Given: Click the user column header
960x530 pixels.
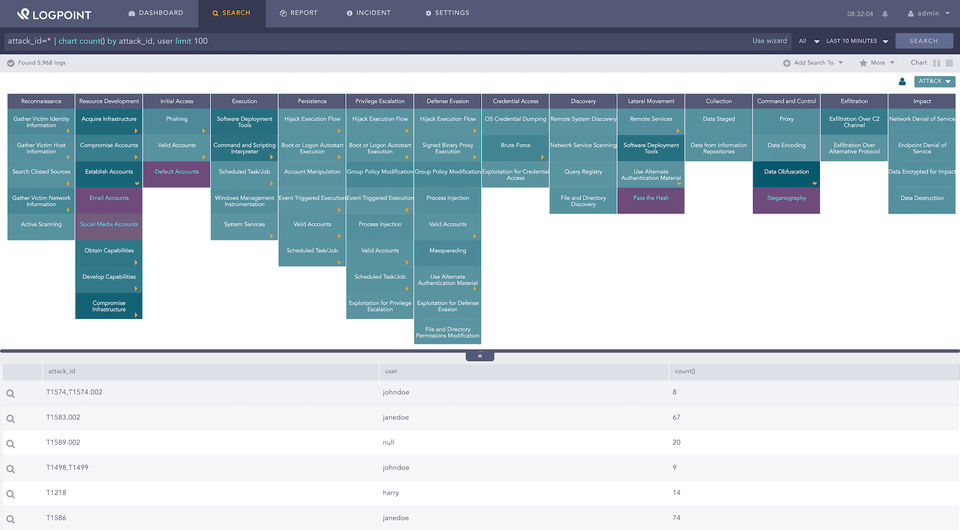Looking at the screenshot, I should pos(523,371).
